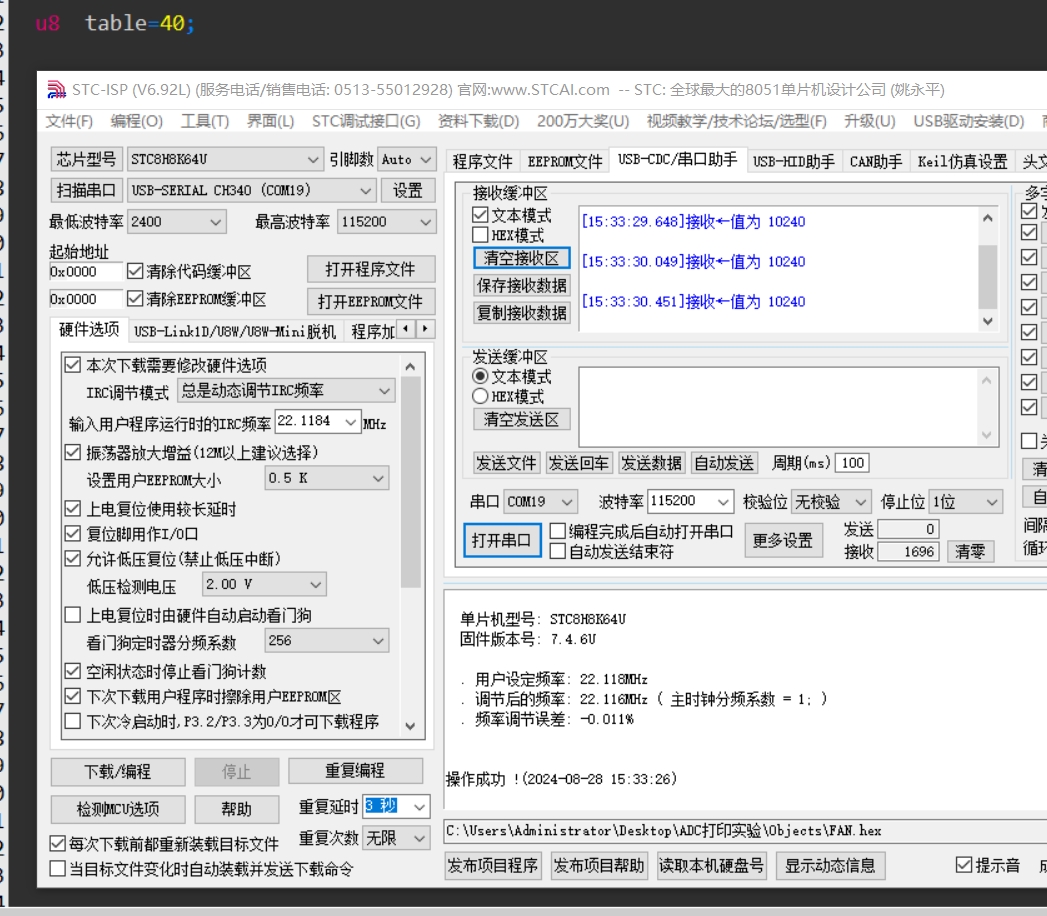Toggle 复位脚用作I/O口 checkbox
This screenshot has width=1047, height=916.
coord(73,533)
